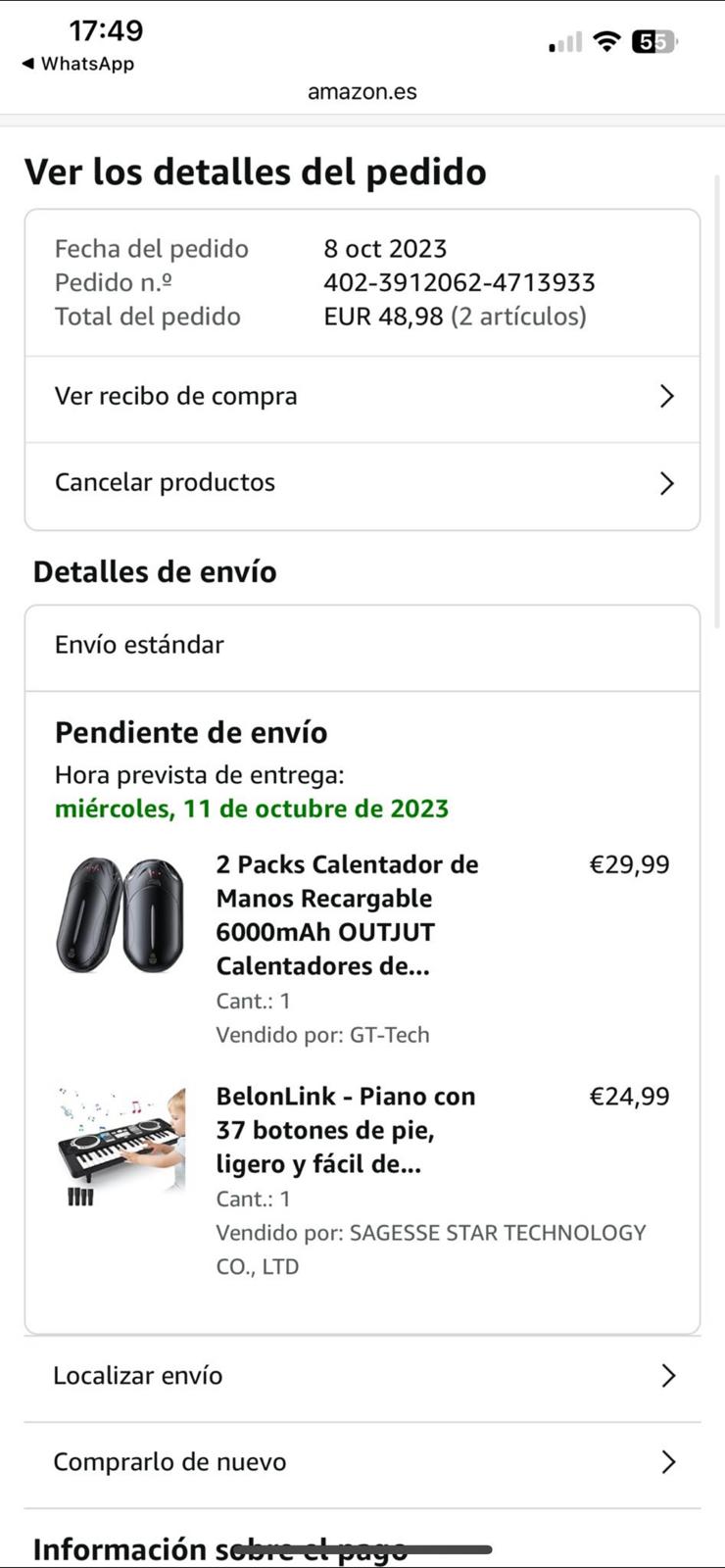Image resolution: width=725 pixels, height=1568 pixels.
Task: Open the BelonLink Piano product title
Action: tap(345, 1130)
